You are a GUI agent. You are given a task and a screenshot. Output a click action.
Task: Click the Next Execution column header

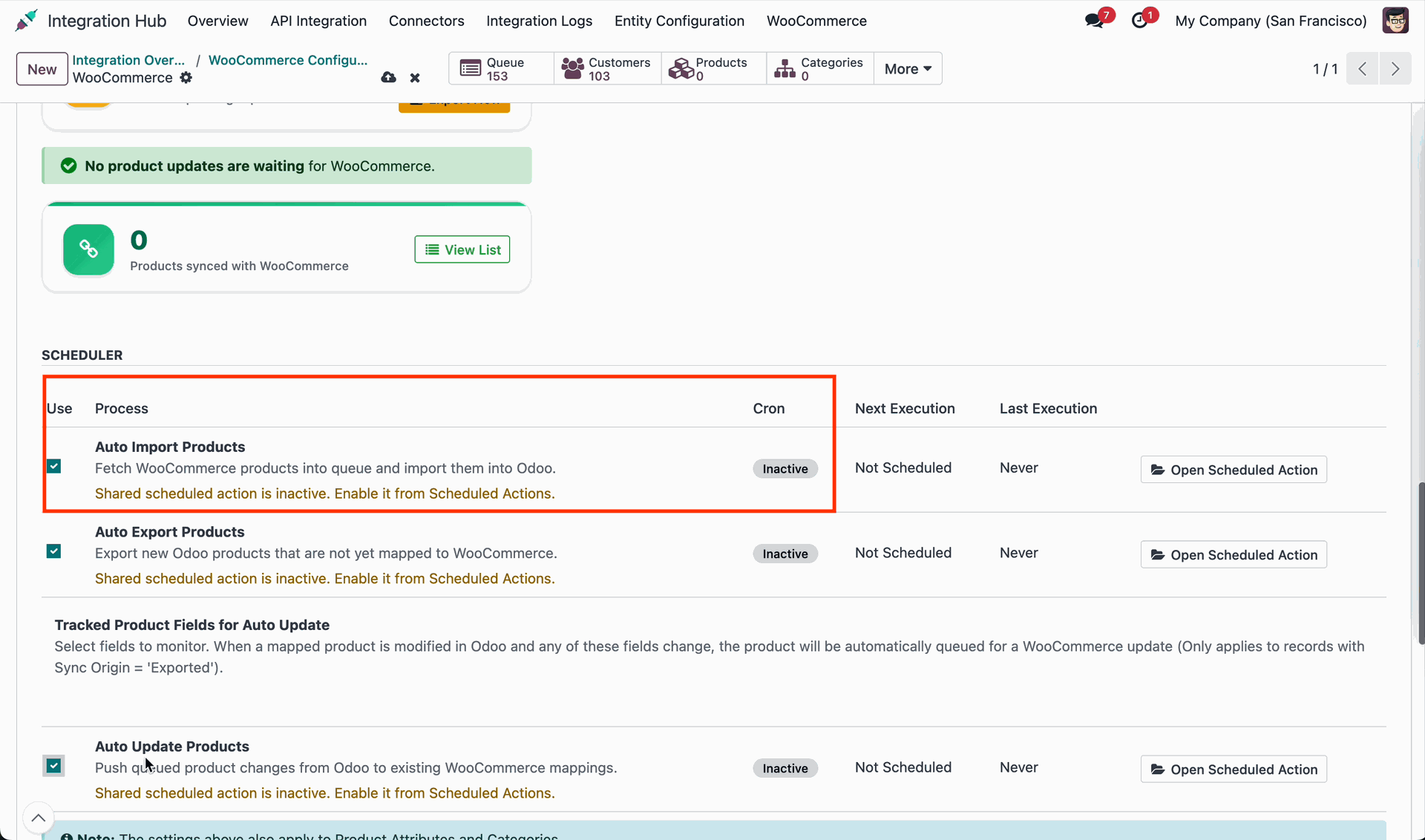(x=905, y=409)
